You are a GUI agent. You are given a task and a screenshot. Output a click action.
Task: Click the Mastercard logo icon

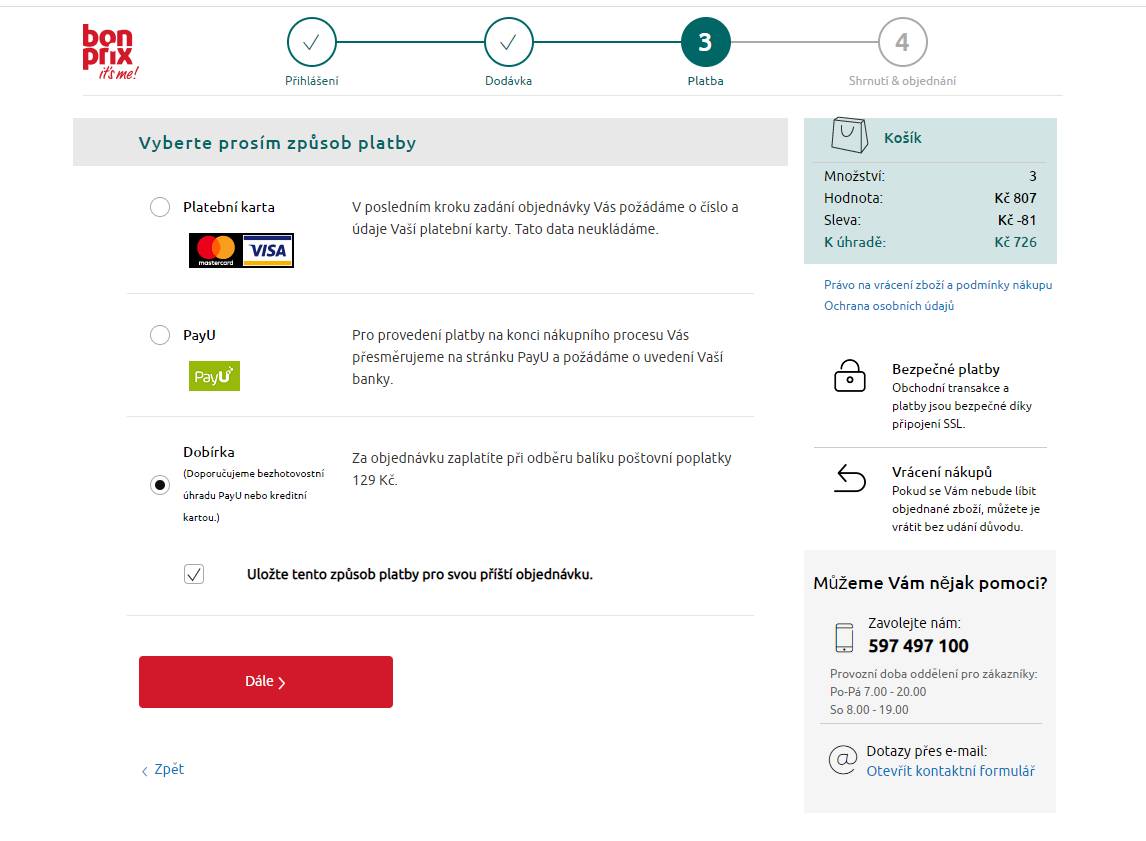[216, 251]
